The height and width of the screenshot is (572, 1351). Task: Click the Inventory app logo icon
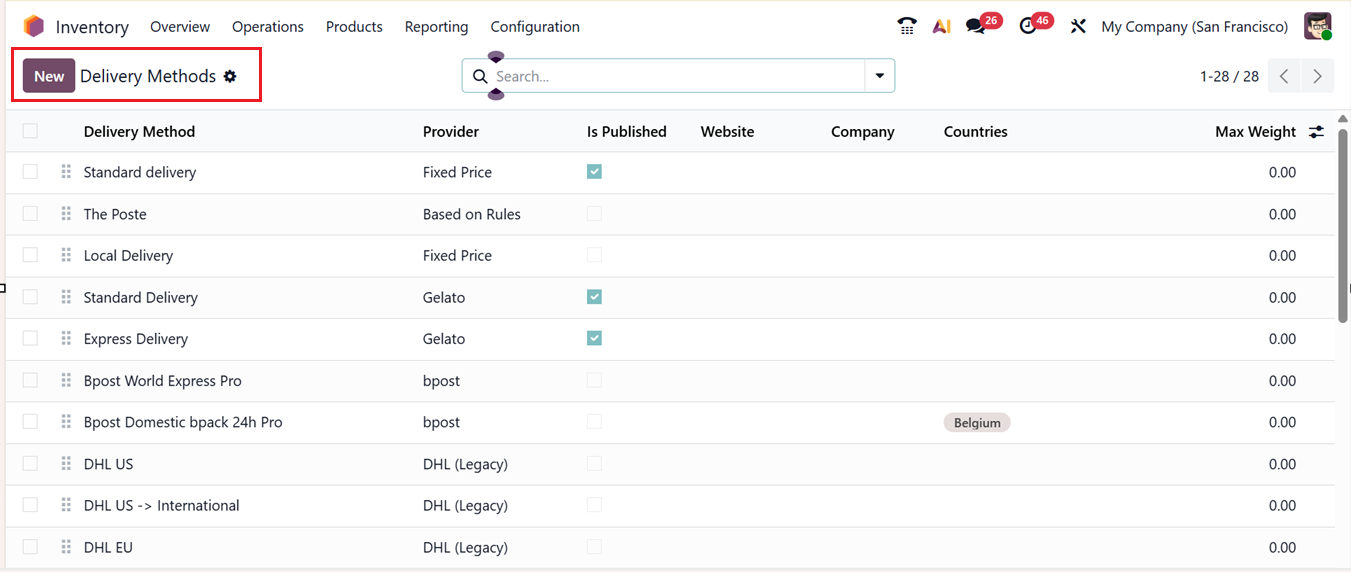pyautogui.click(x=34, y=26)
